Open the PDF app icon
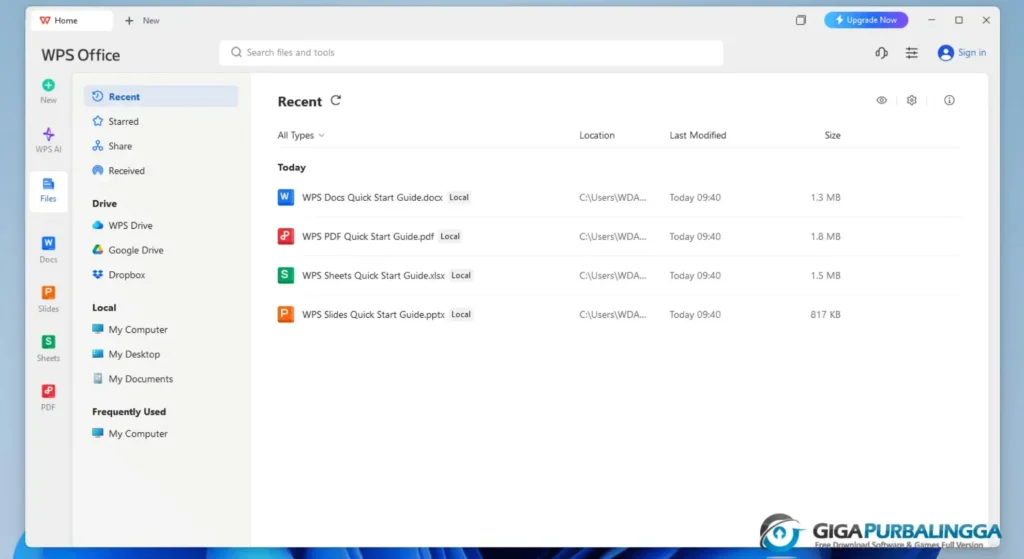The image size is (1024, 559). point(48,391)
